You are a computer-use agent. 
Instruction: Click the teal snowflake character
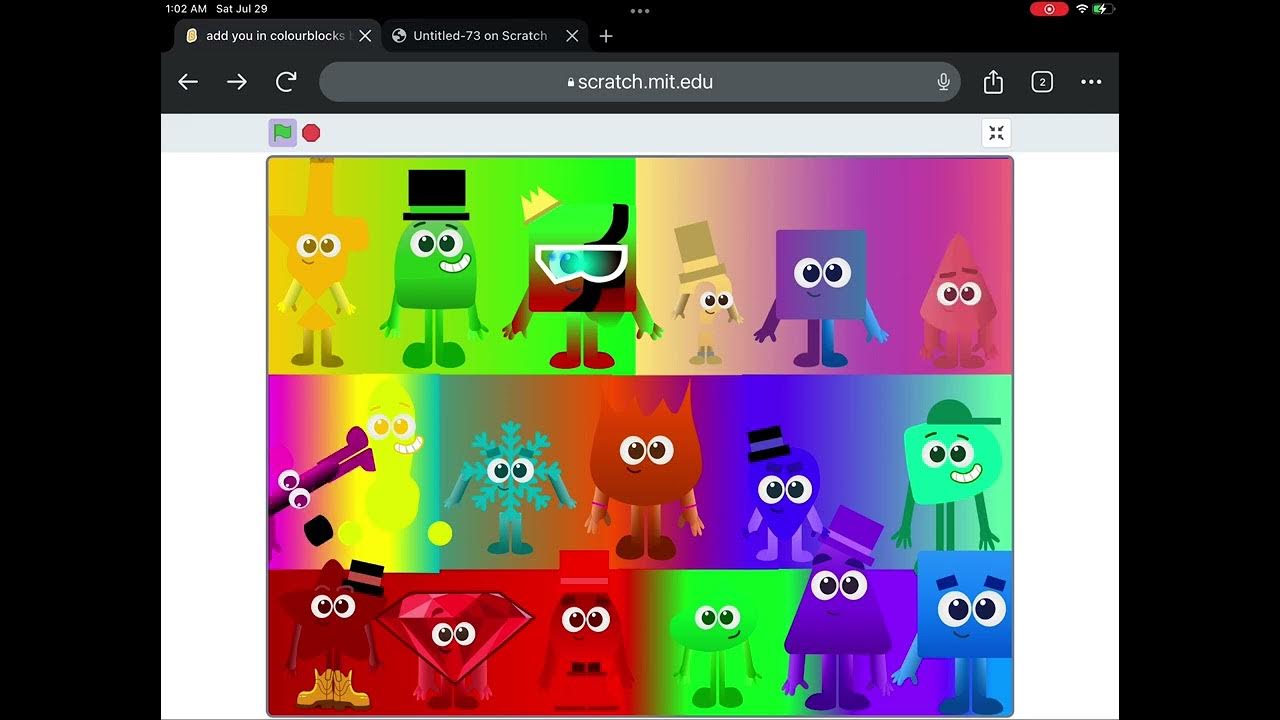pyautogui.click(x=510, y=488)
